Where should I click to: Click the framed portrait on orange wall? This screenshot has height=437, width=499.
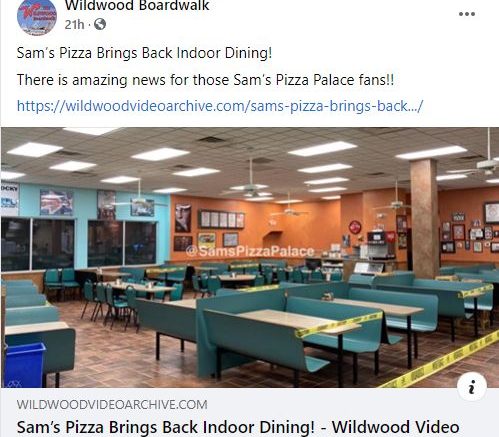(183, 218)
